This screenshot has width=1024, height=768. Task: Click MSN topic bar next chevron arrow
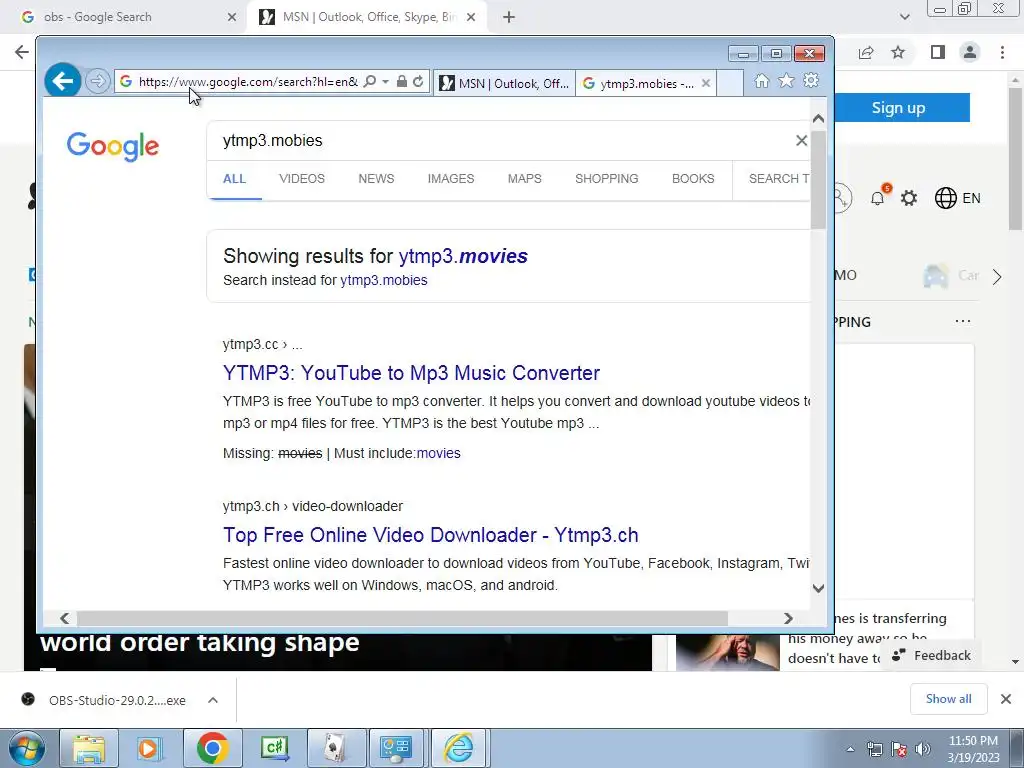tap(997, 277)
